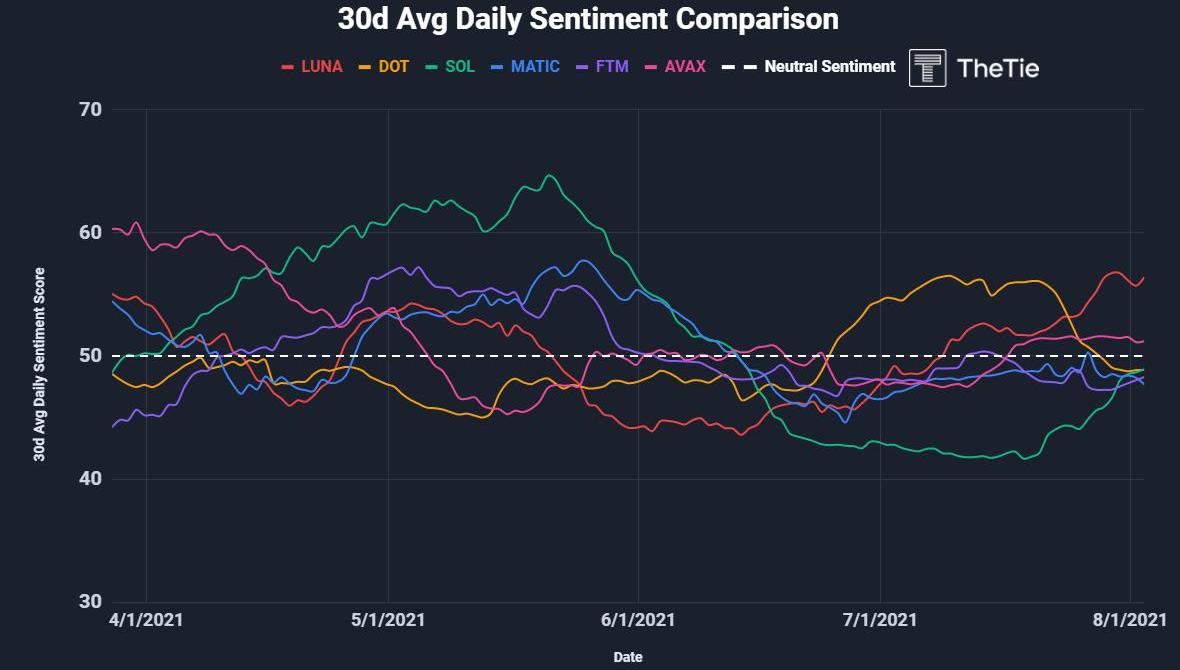
Task: Click the Date x-axis title
Action: click(628, 657)
